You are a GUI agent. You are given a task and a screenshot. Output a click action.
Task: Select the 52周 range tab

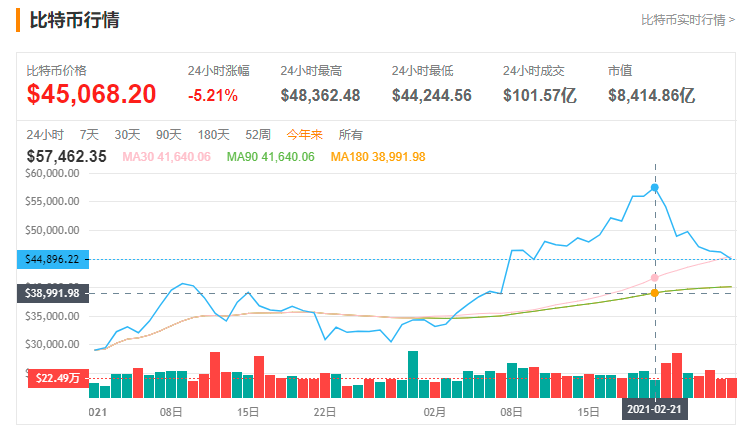click(x=258, y=135)
